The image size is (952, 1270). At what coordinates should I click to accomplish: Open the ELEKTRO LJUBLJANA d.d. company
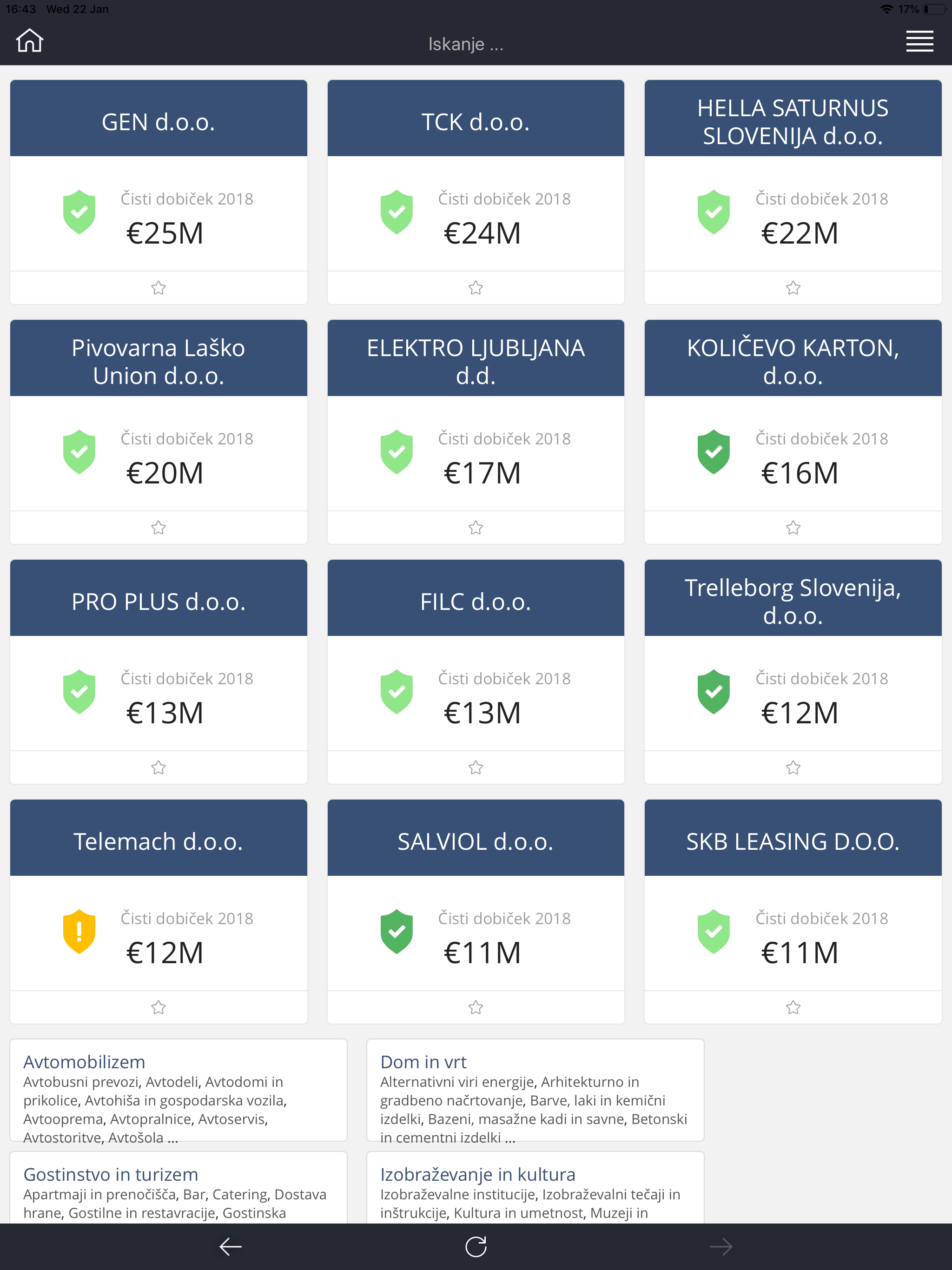(476, 362)
